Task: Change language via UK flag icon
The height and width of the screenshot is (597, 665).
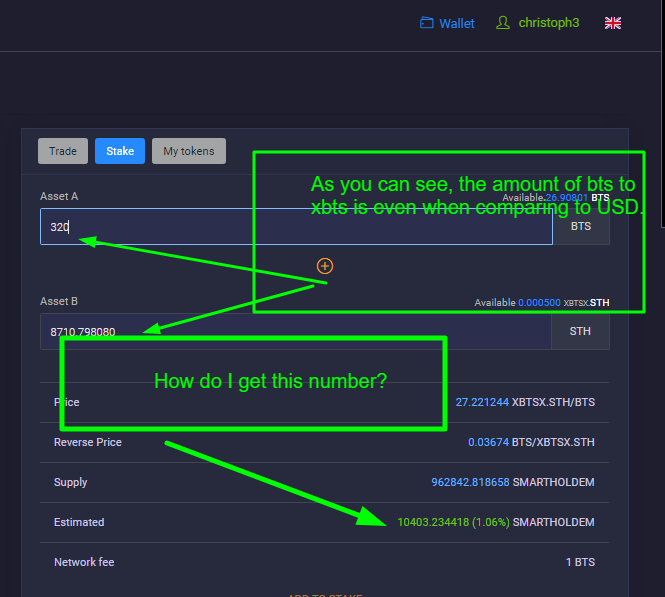Action: (613, 23)
